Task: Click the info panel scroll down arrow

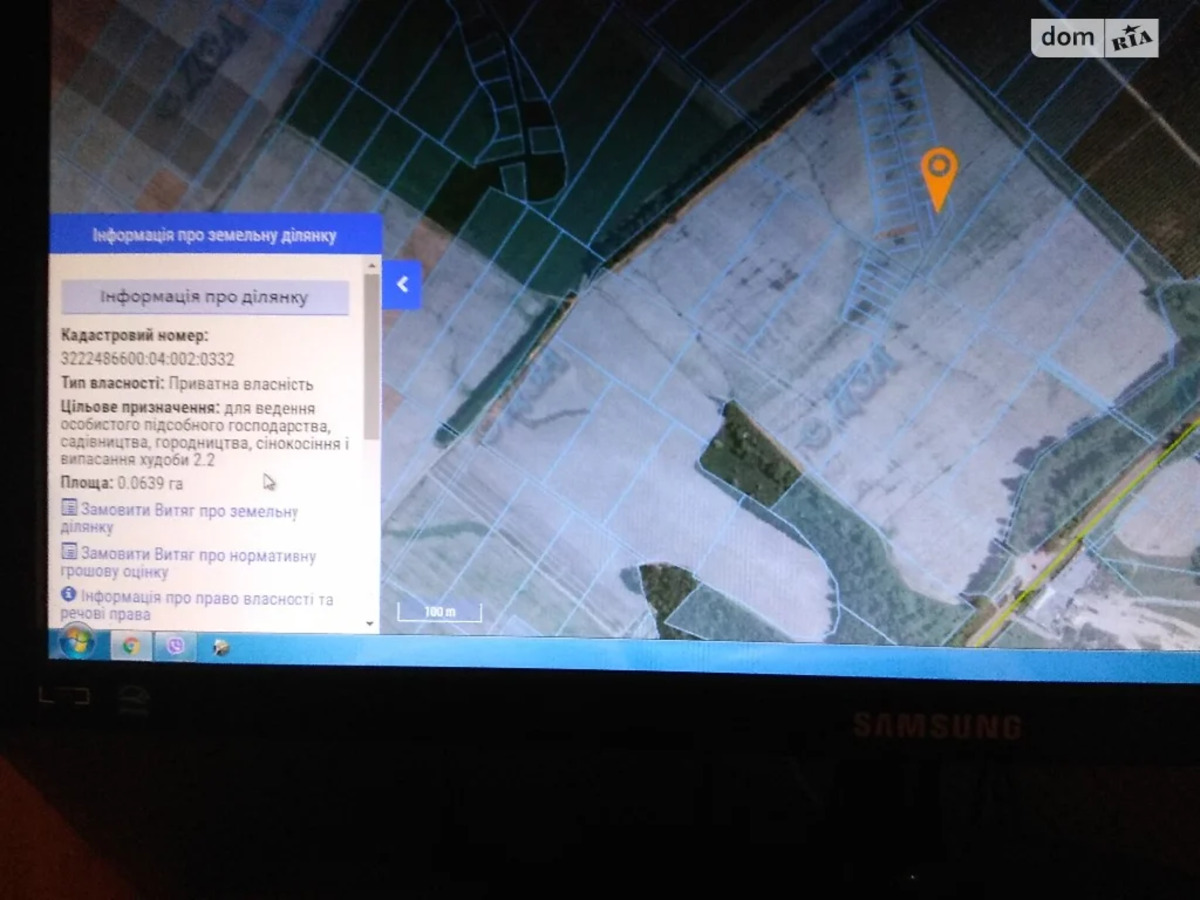Action: point(372,623)
